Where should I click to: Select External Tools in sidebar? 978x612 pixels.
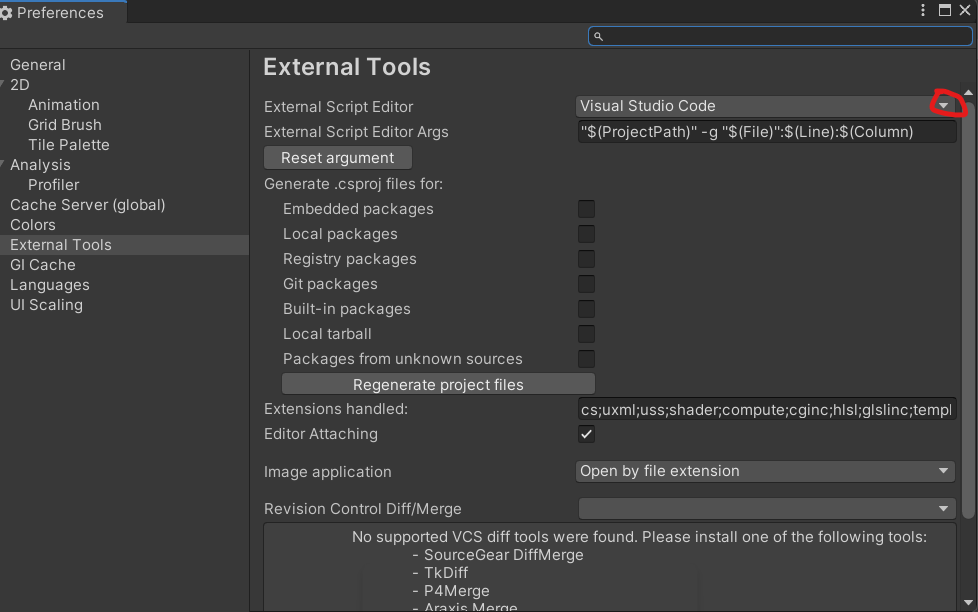(124, 245)
